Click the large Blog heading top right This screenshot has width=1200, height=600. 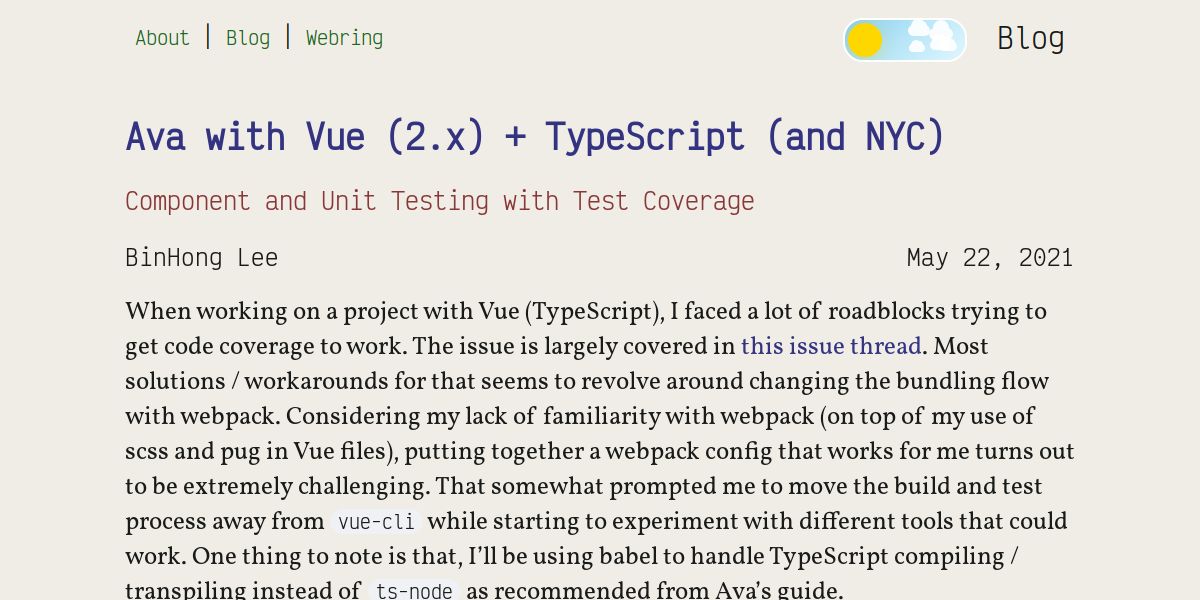pyautogui.click(x=1030, y=38)
